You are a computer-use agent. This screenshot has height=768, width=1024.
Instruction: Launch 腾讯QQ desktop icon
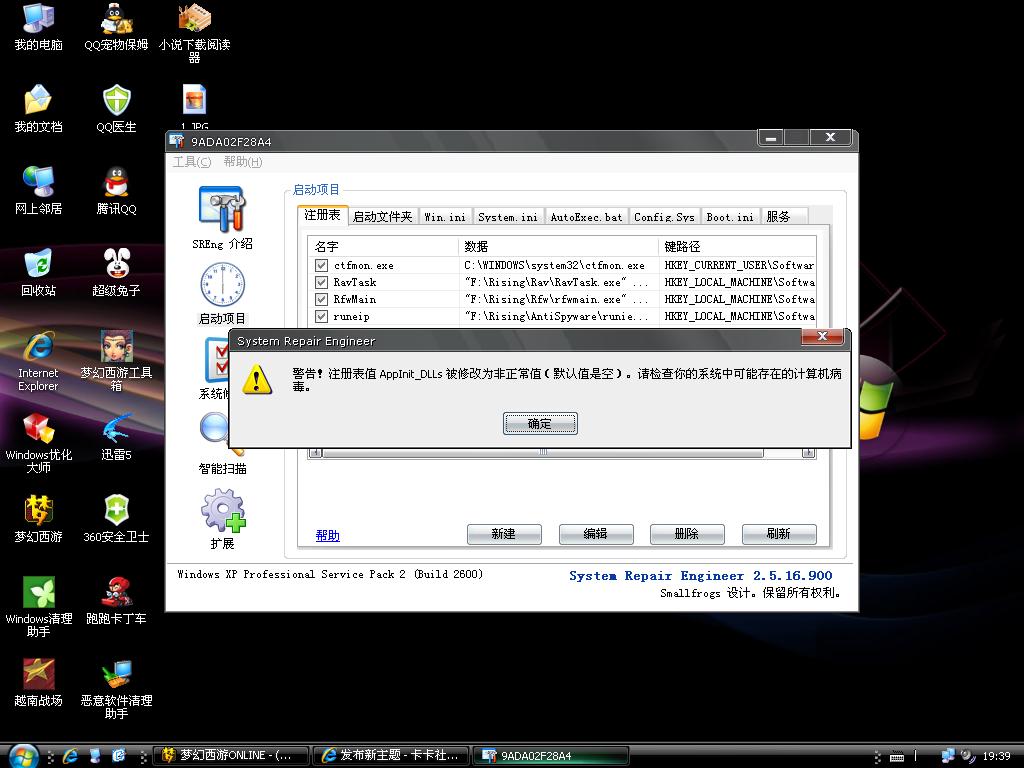coord(116,190)
